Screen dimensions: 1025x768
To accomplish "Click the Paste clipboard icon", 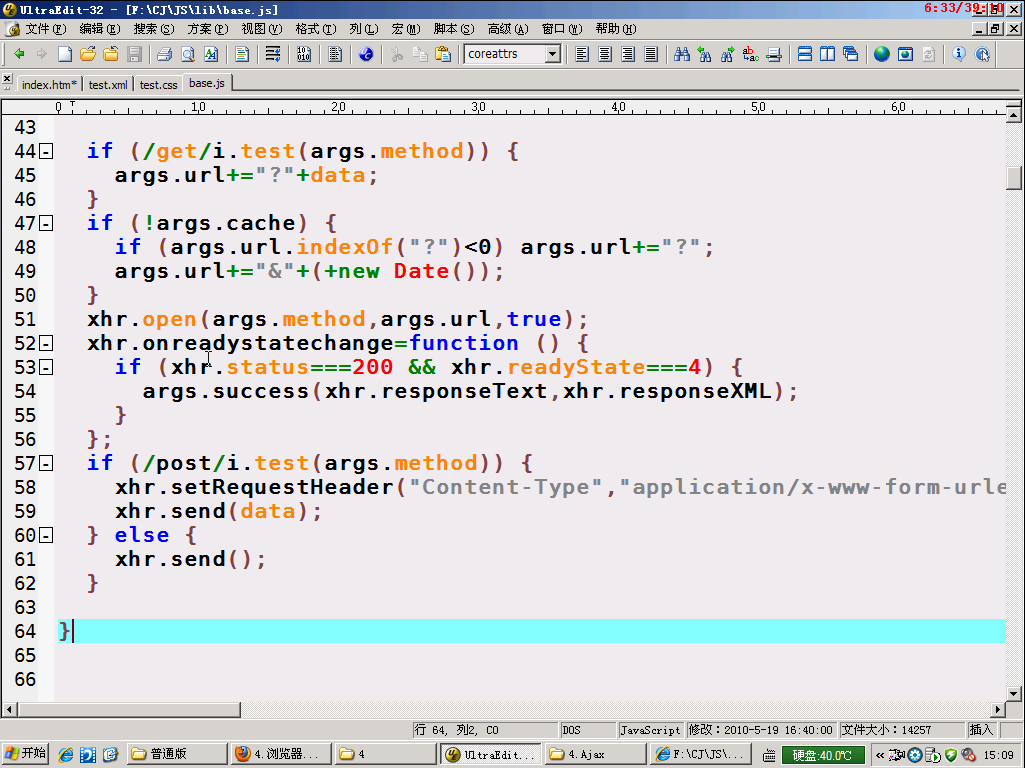I will 443,54.
